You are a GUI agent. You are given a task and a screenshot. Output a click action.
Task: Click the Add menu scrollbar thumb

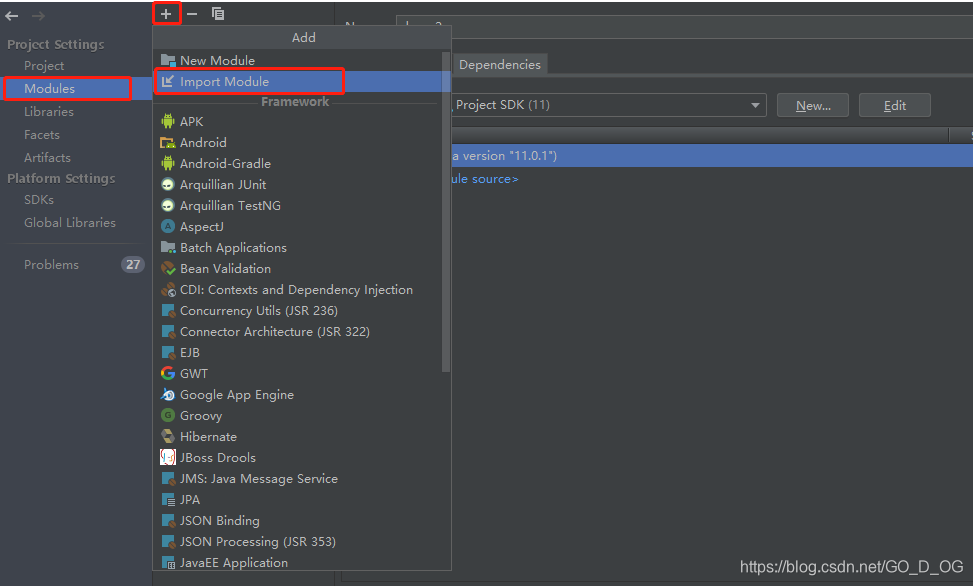pyautogui.click(x=446, y=211)
